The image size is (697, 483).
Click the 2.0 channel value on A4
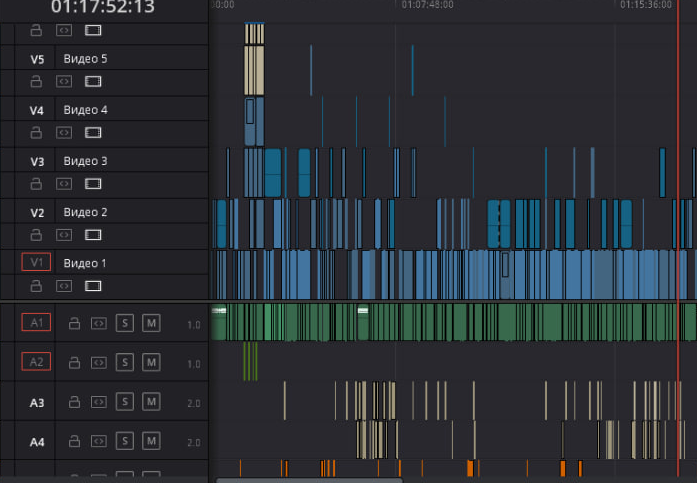point(193,443)
